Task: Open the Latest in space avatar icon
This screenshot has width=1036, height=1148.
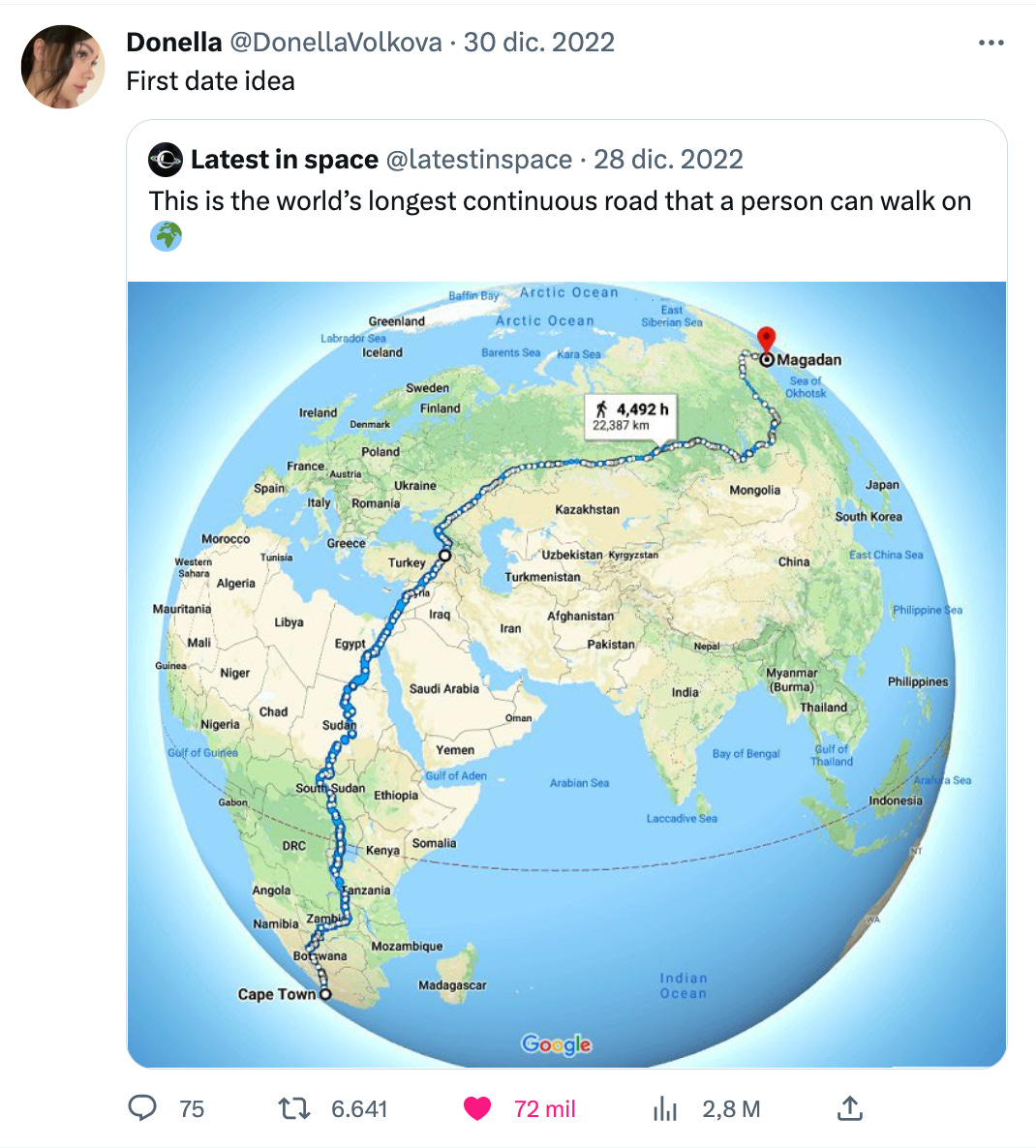Action: tap(166, 160)
